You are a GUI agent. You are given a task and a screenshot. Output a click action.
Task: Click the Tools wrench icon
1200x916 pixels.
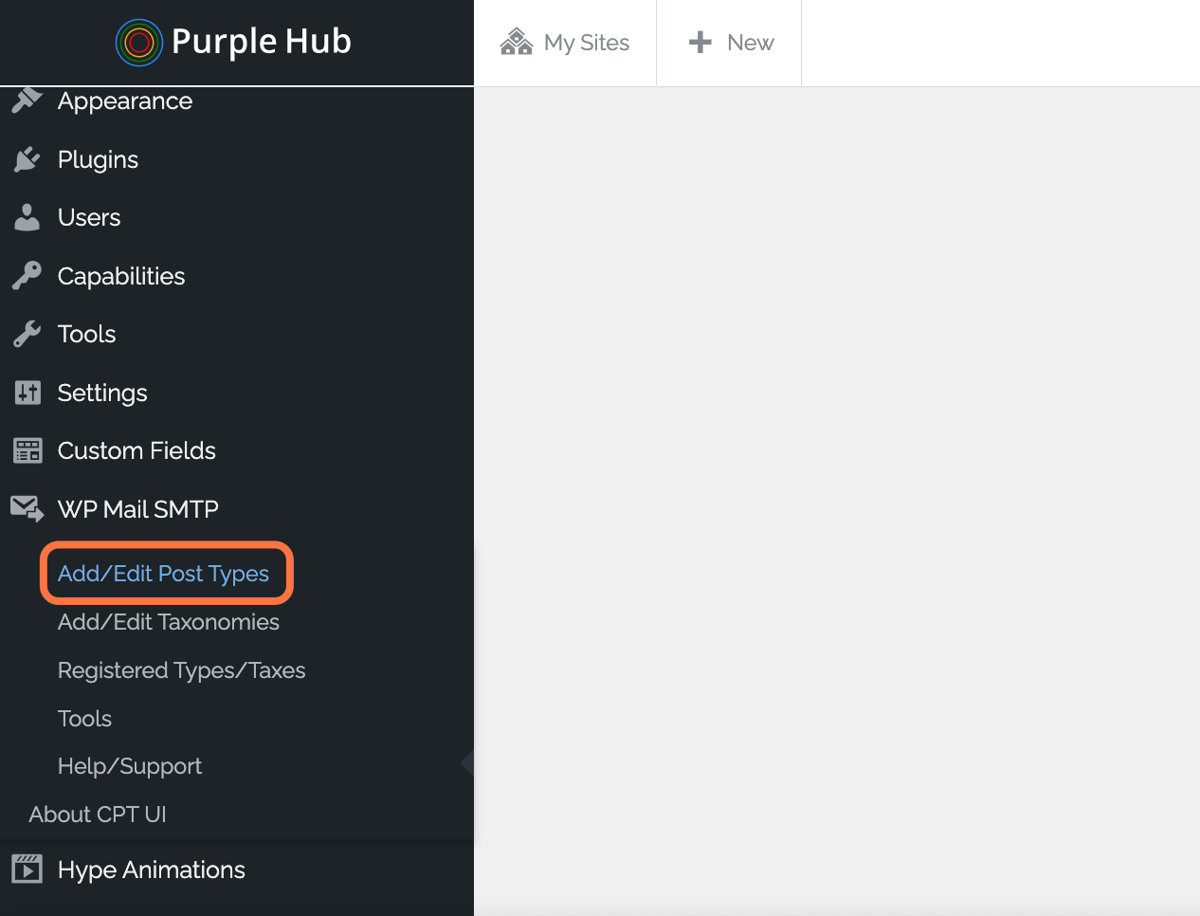(x=27, y=334)
